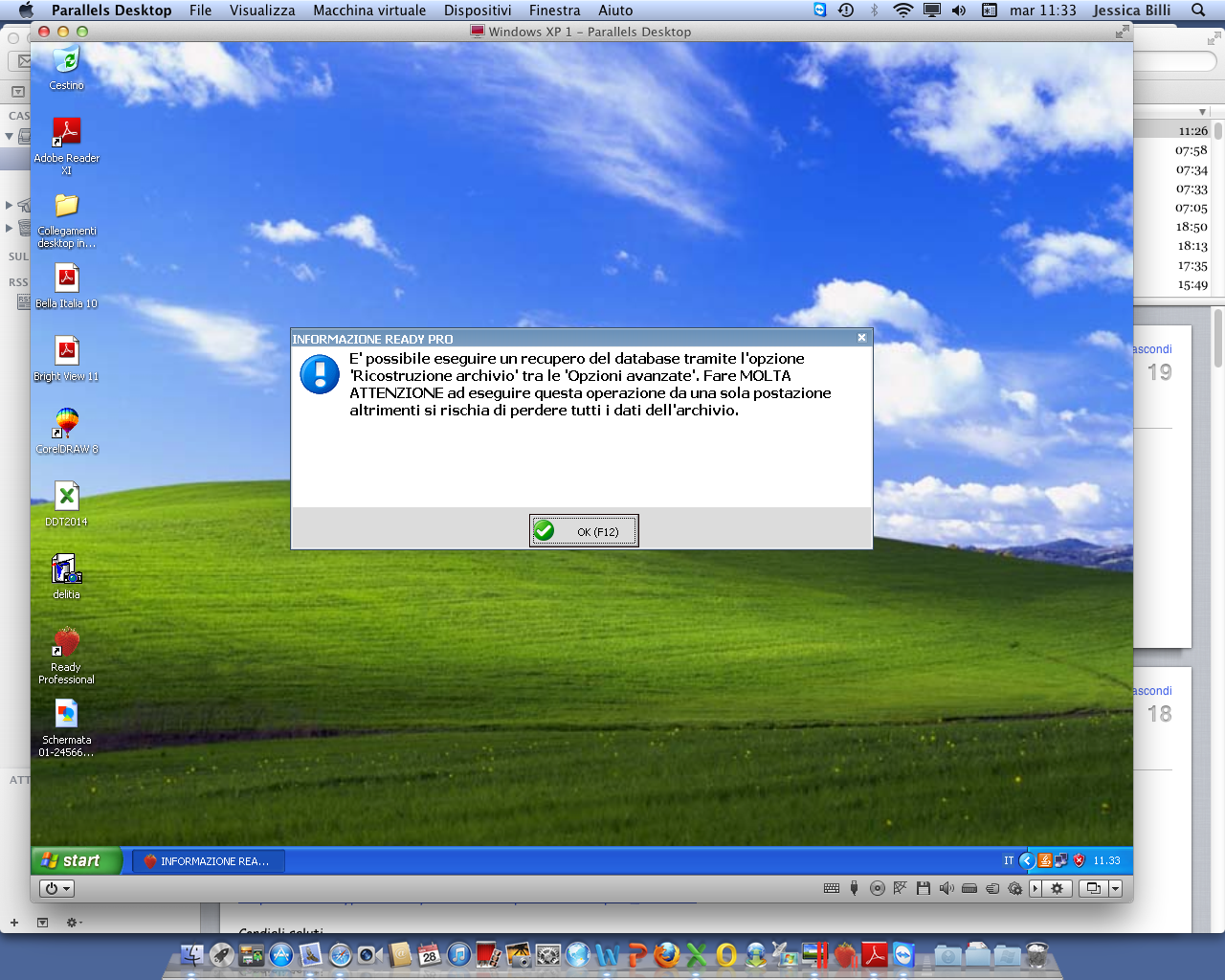Click the orange Java tray icon
Viewport: 1225px width, 980px height.
1045,860
